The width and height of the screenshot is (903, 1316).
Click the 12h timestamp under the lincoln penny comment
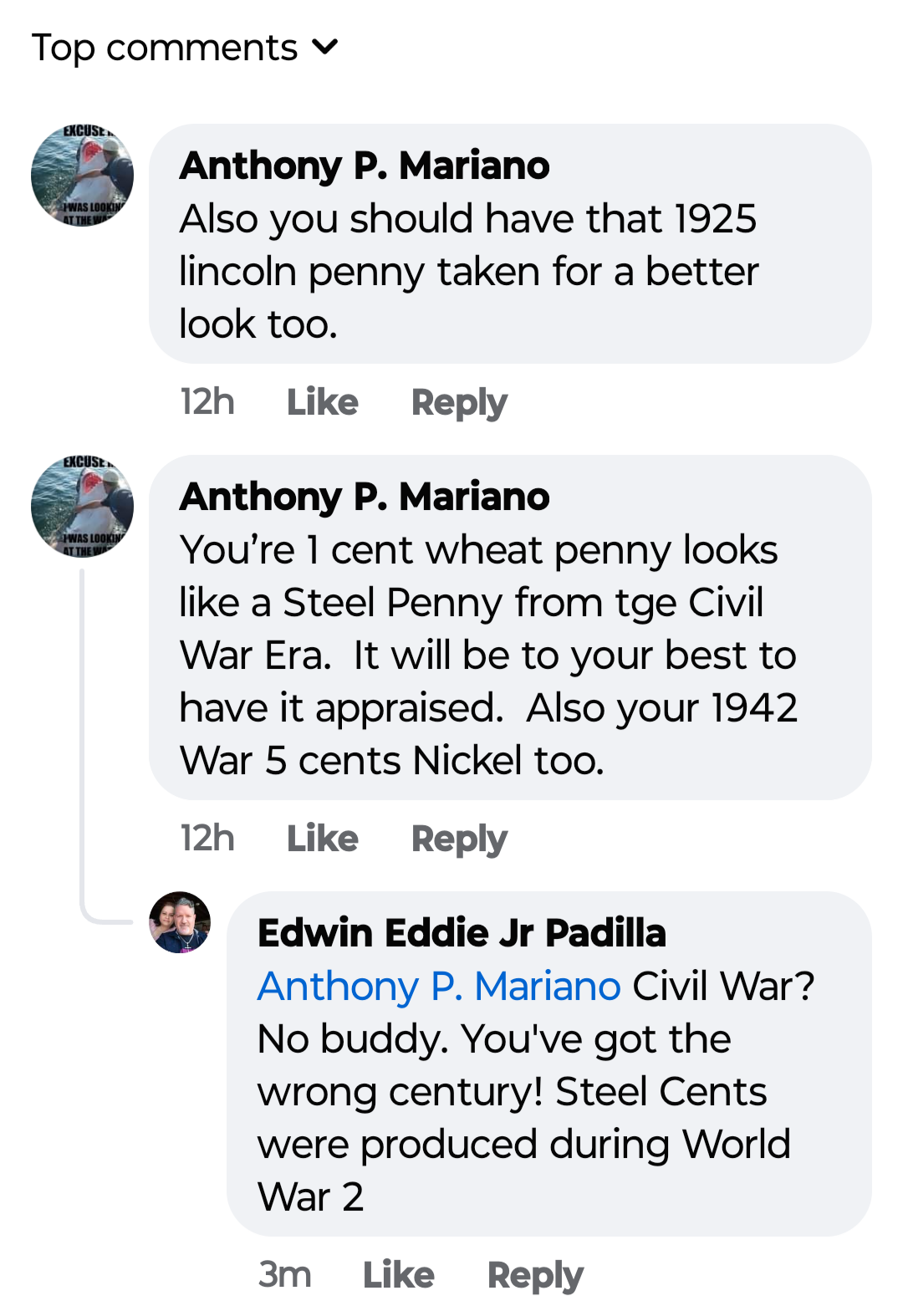click(207, 402)
